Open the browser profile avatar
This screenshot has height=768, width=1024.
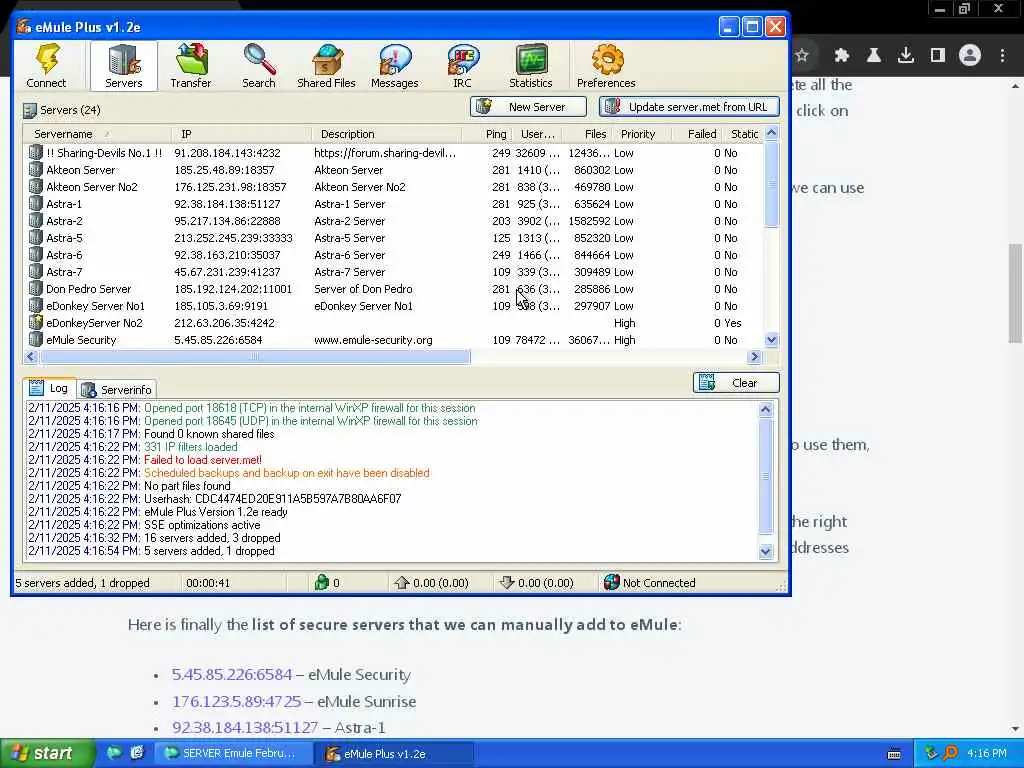point(970,56)
